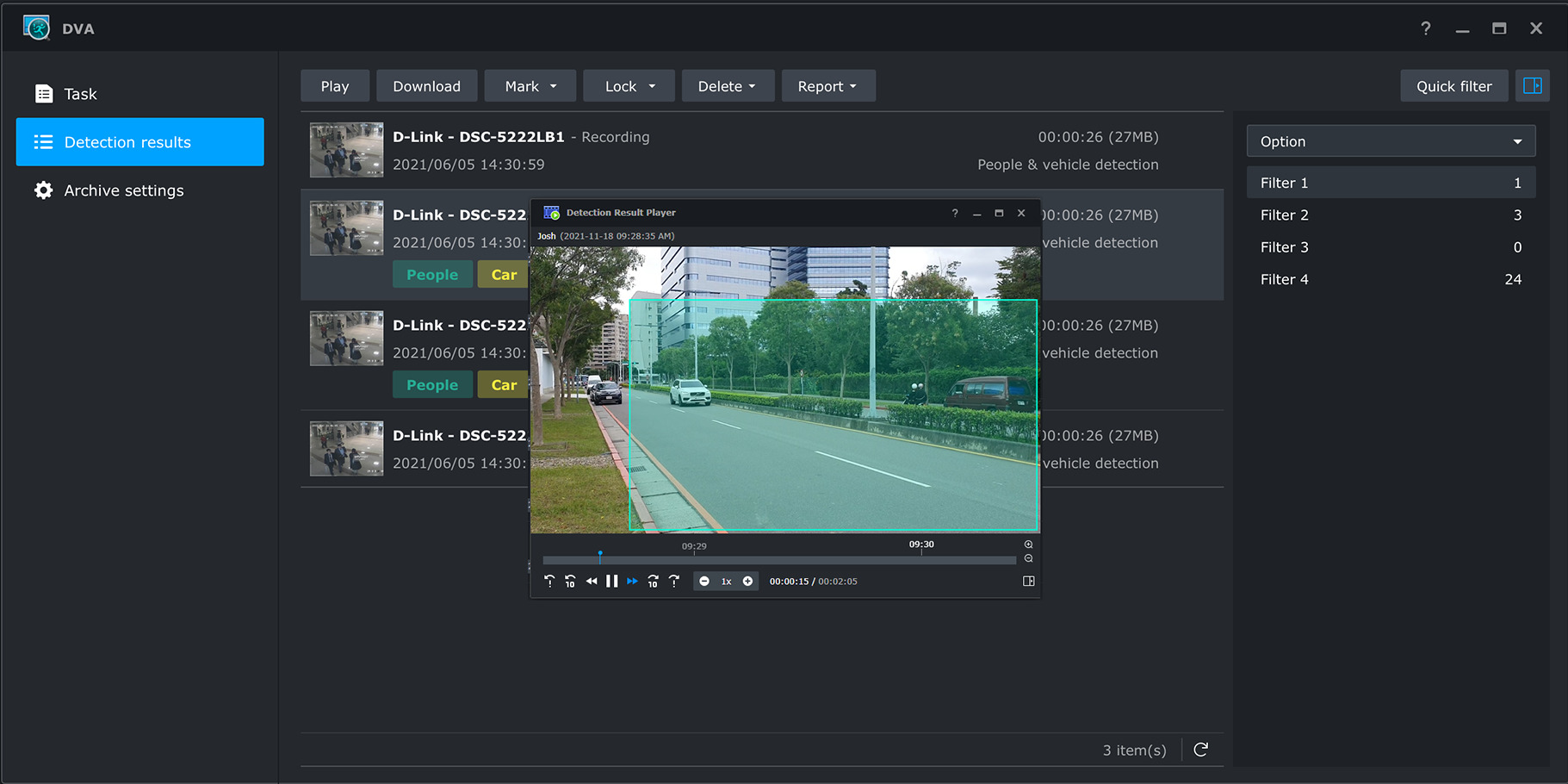
Task: Click the timeline playhead marker
Action: pos(600,555)
